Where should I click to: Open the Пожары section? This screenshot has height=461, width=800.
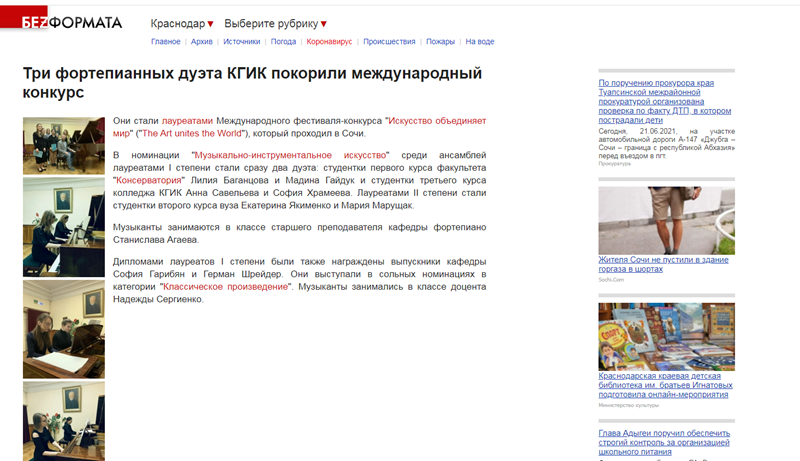(440, 42)
